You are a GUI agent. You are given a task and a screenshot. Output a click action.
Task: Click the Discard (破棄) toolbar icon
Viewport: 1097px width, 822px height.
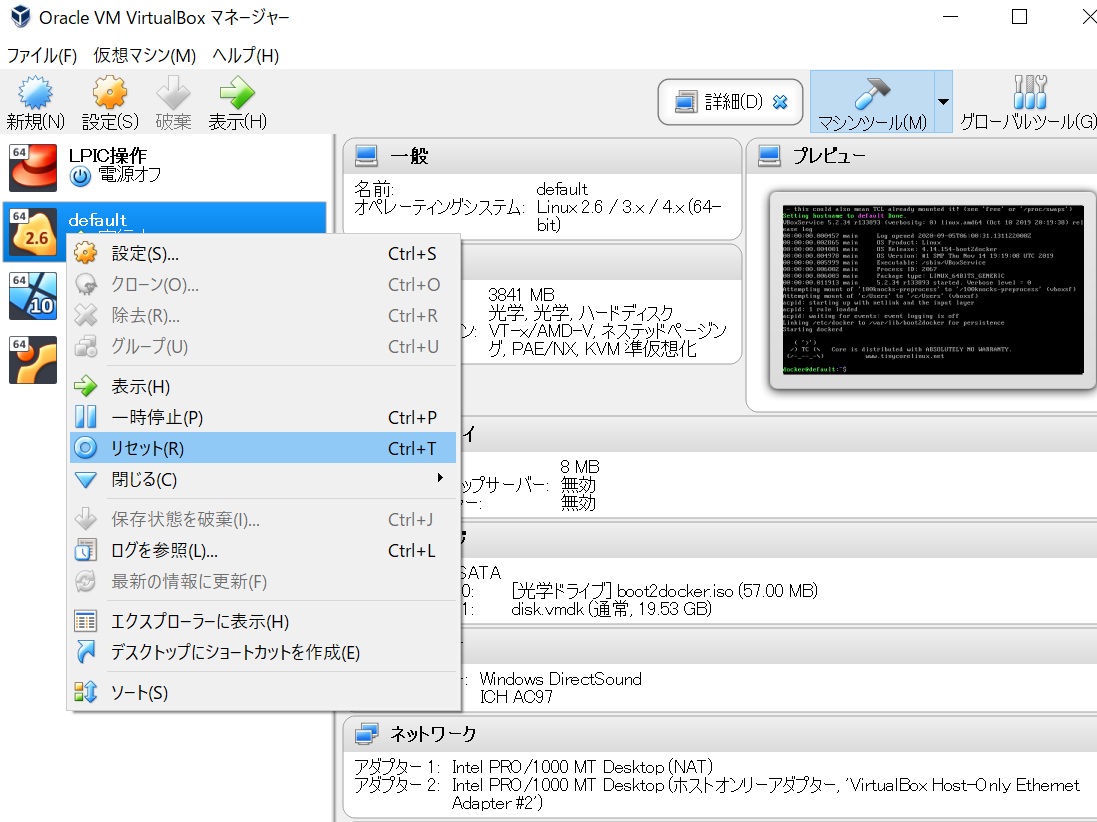(x=173, y=103)
